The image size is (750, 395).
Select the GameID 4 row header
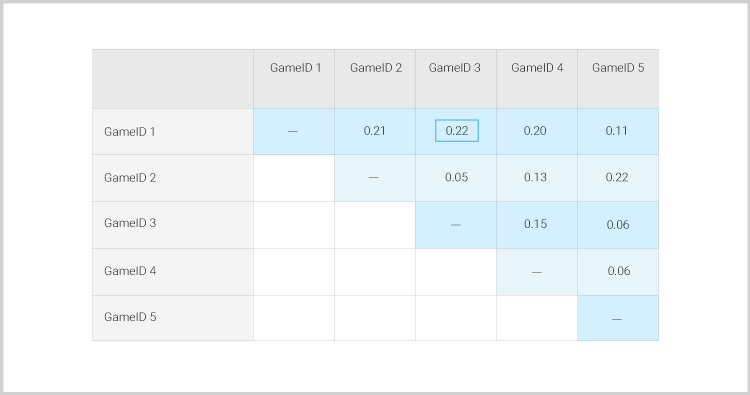(173, 272)
